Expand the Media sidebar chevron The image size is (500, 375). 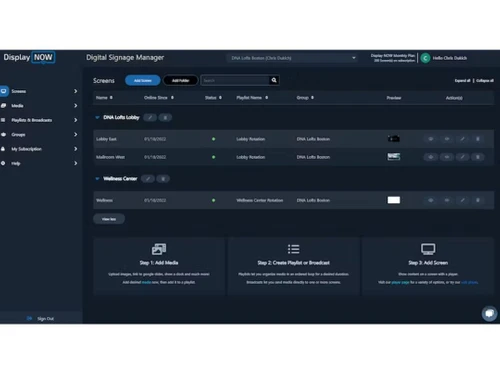pos(76,106)
